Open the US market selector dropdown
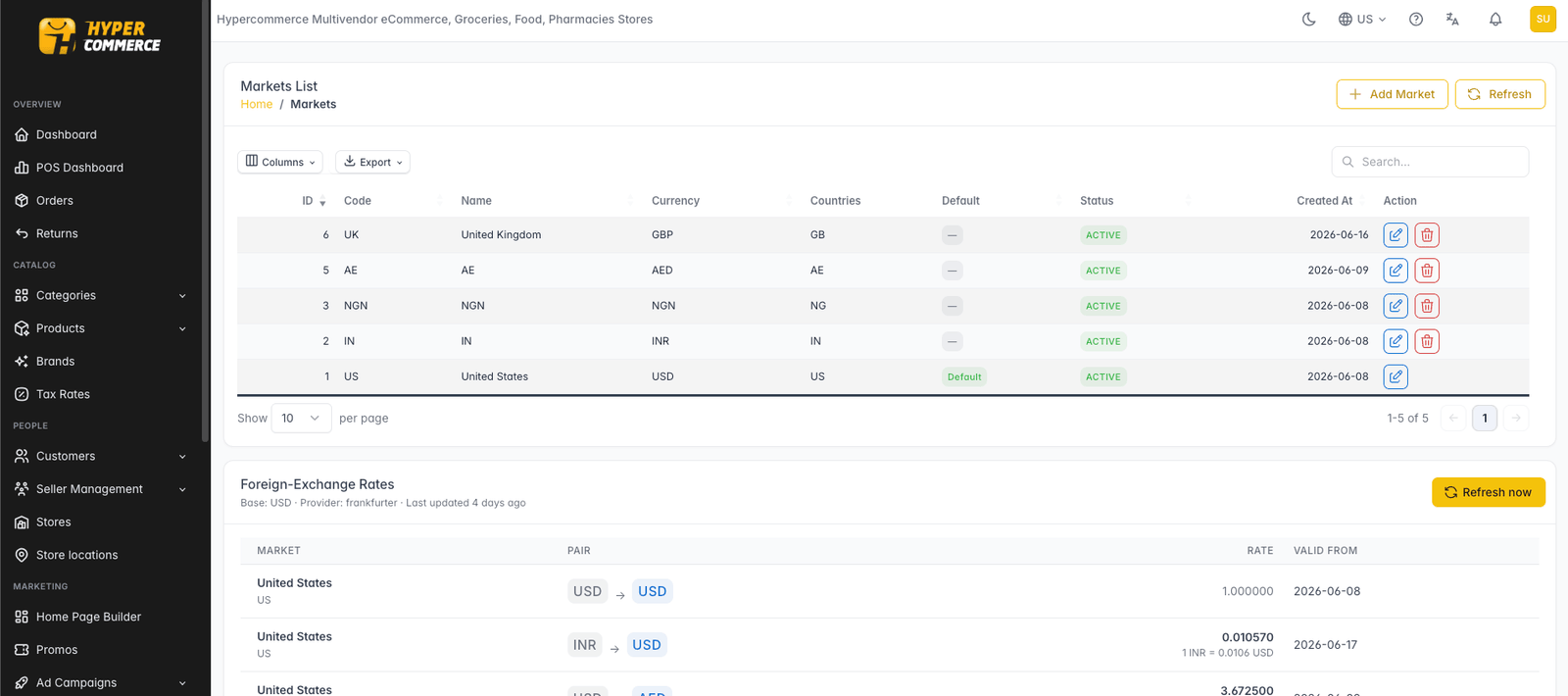1568x696 pixels. (x=1362, y=19)
